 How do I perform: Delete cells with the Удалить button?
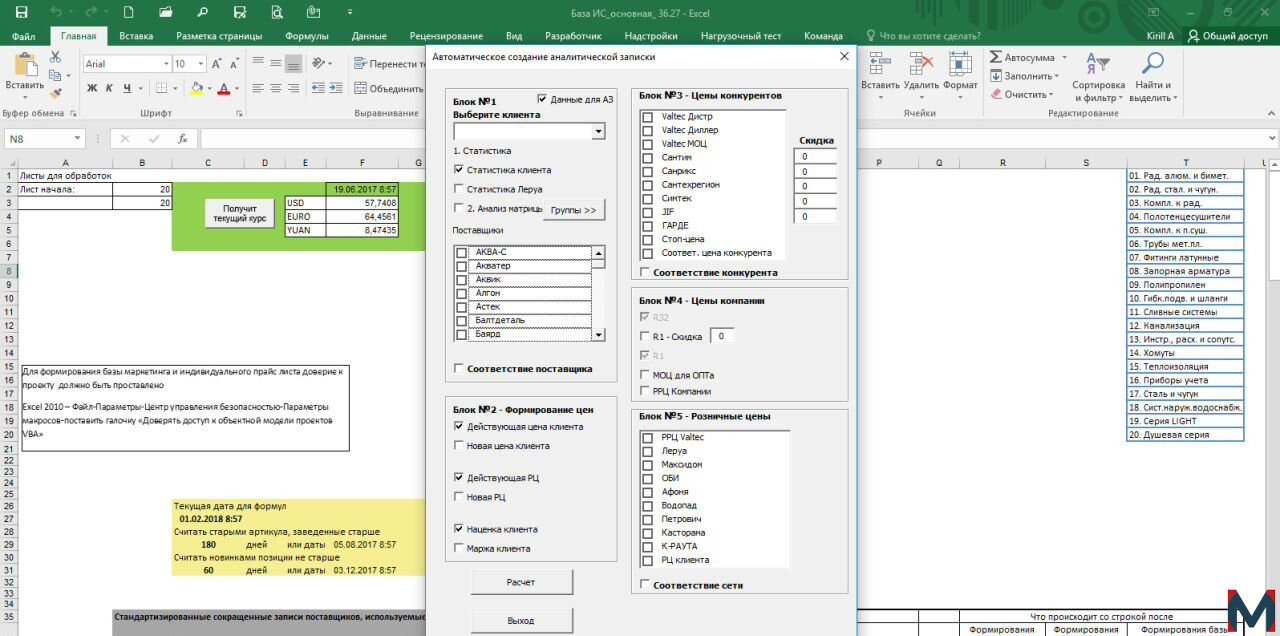click(x=920, y=75)
